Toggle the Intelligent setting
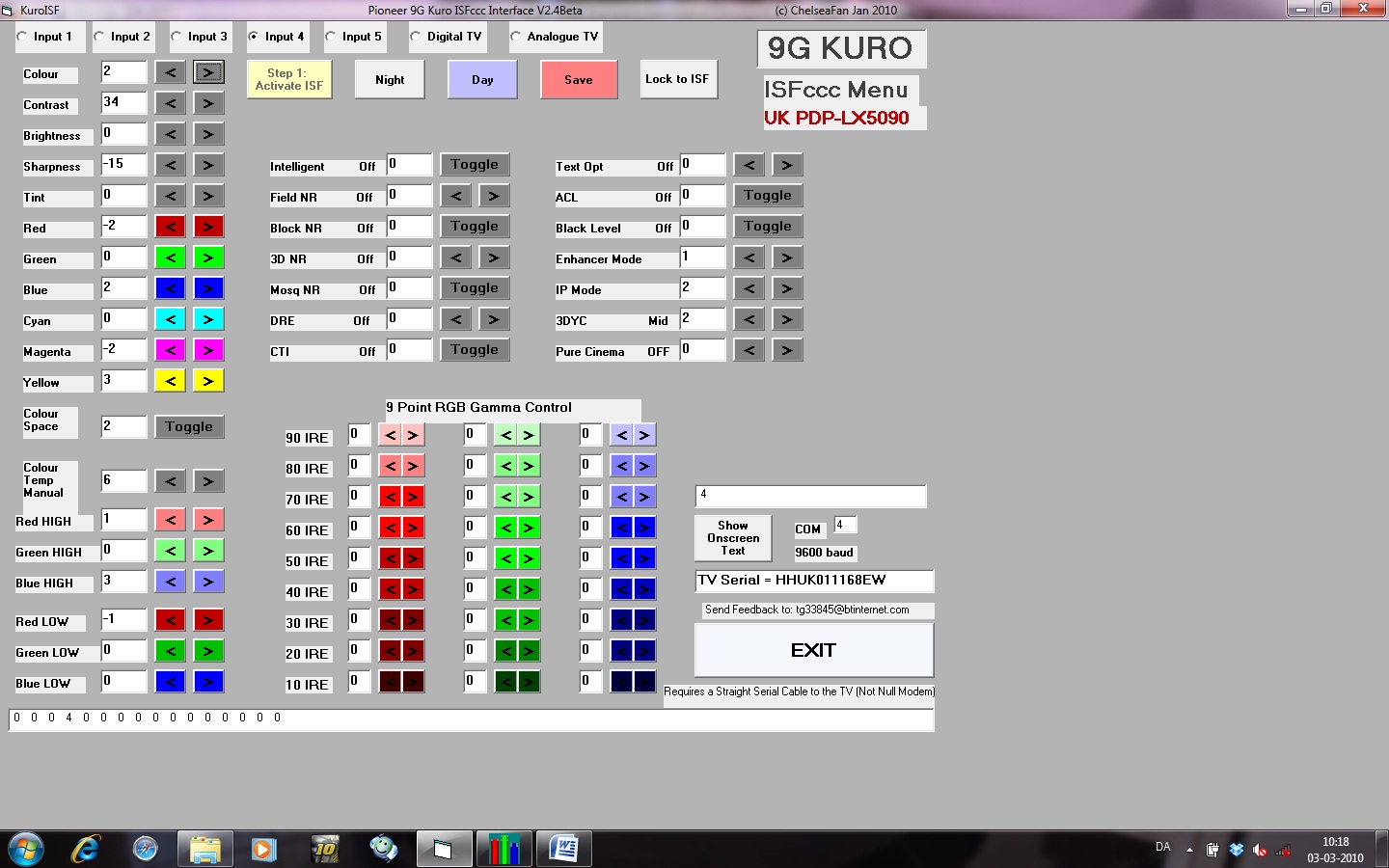Viewport: 1389px width, 868px height. pyautogui.click(x=475, y=165)
